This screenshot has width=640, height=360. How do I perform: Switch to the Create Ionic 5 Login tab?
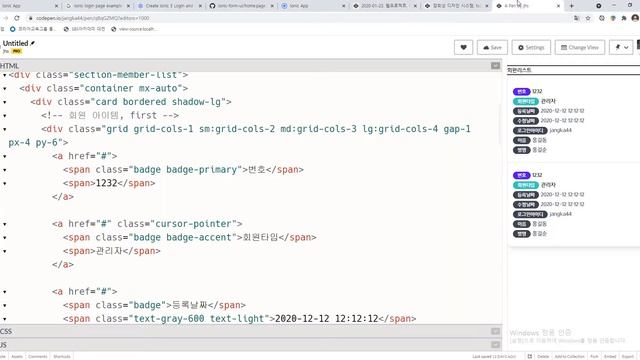coord(170,6)
